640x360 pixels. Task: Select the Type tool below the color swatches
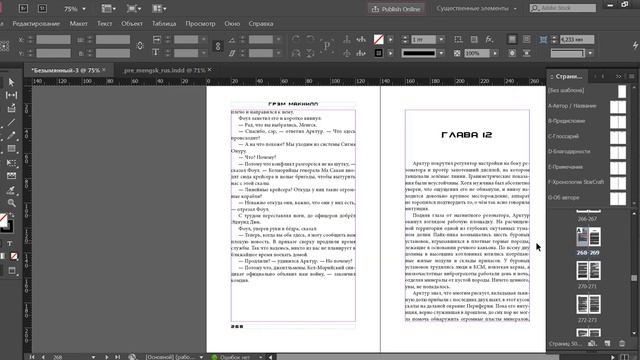coord(9,243)
